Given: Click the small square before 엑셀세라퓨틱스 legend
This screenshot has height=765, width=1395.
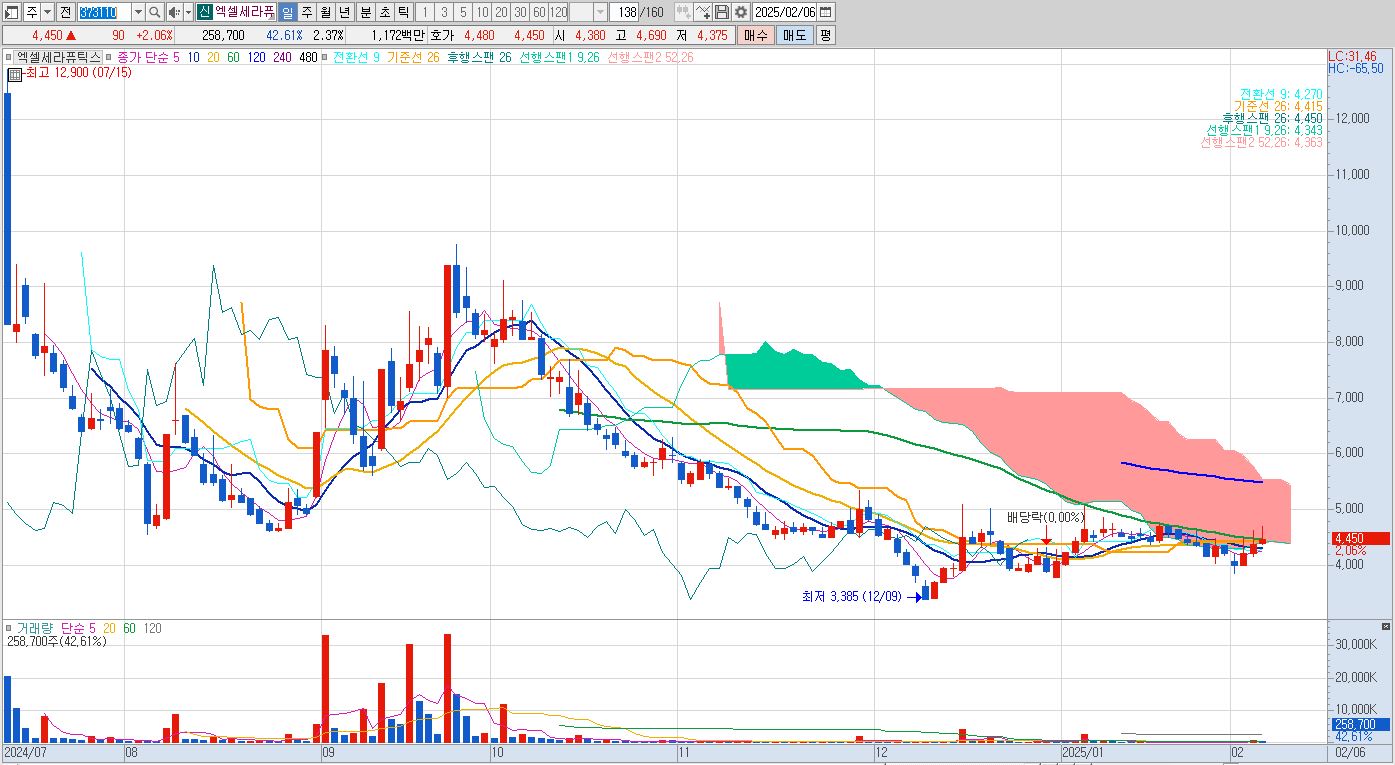Looking at the screenshot, I should pyautogui.click(x=9, y=57).
